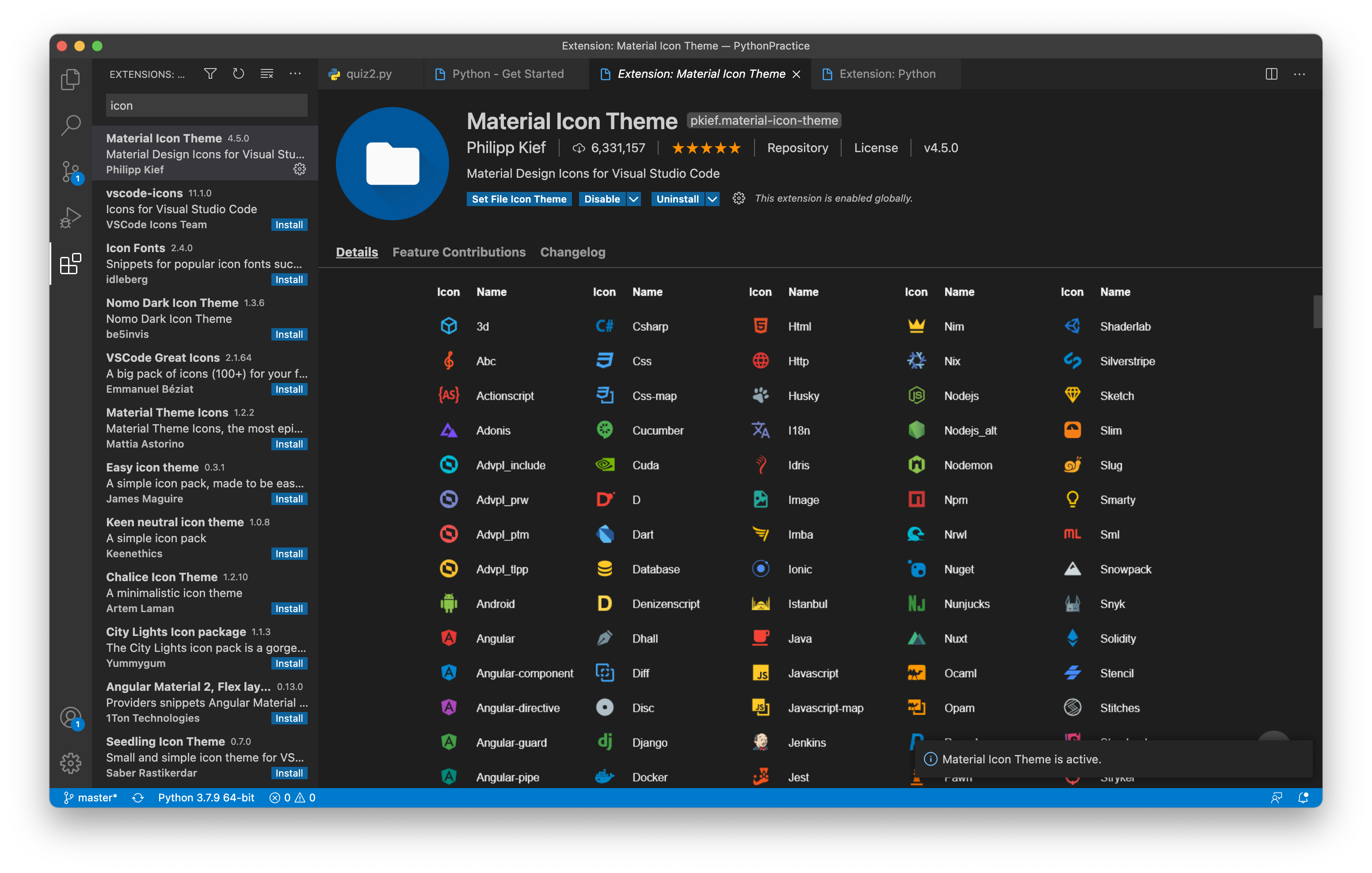
Task: Click Set File Icon Theme button
Action: [x=519, y=199]
